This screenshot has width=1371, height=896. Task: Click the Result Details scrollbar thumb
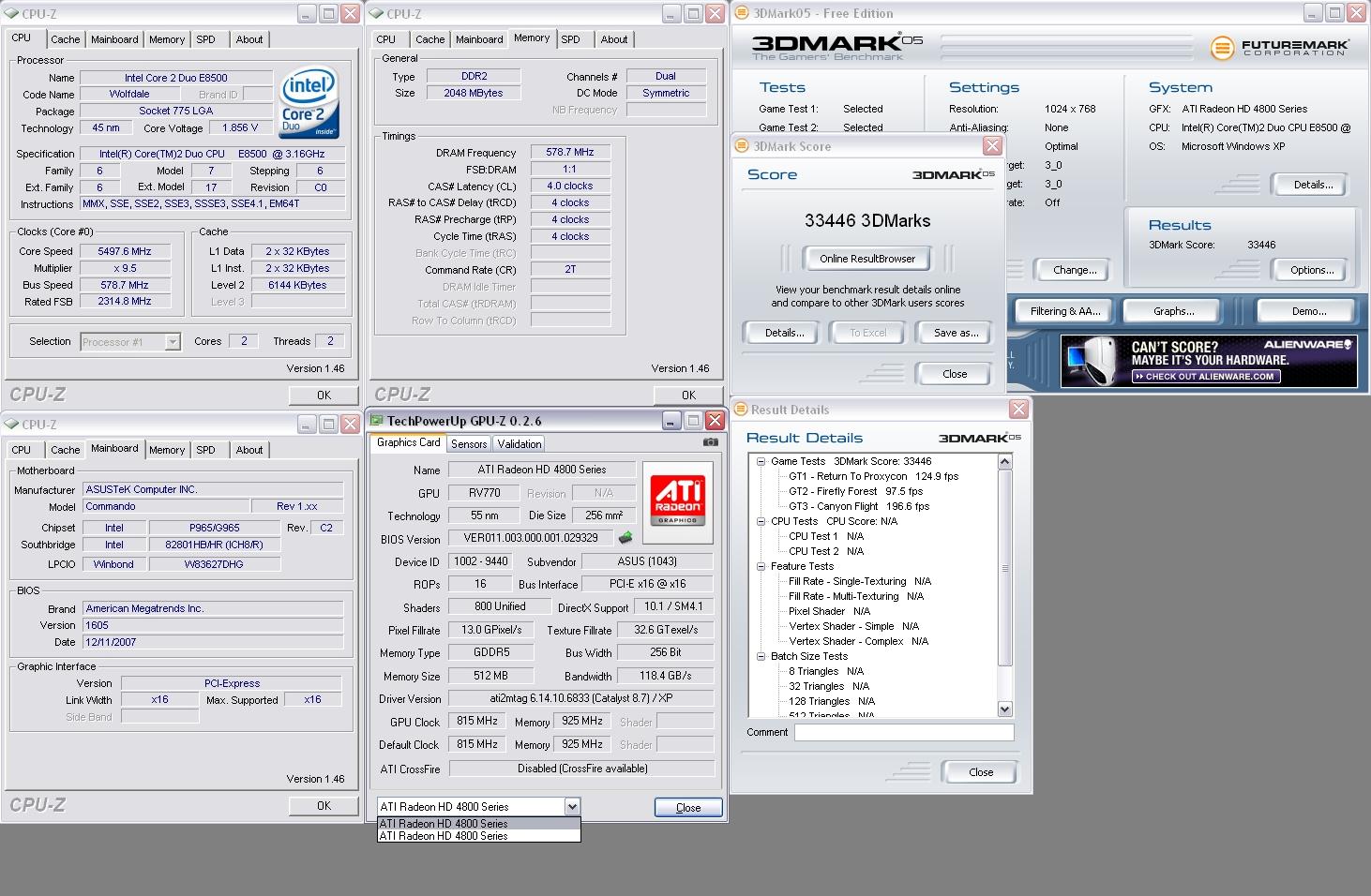pyautogui.click(x=1004, y=568)
